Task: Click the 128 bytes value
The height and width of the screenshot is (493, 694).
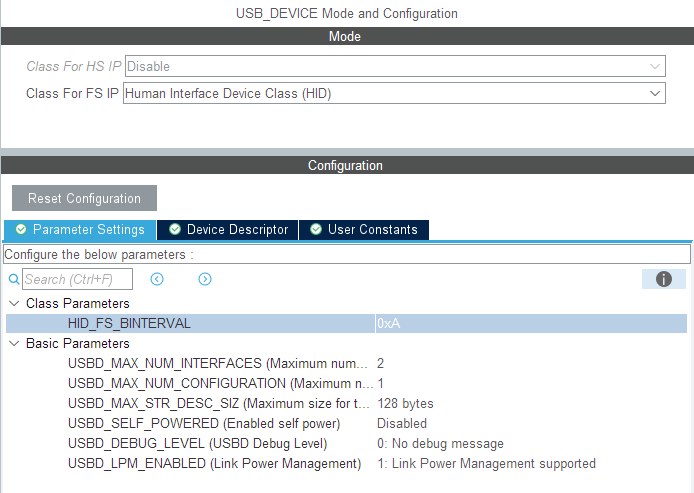Action: (x=405, y=404)
